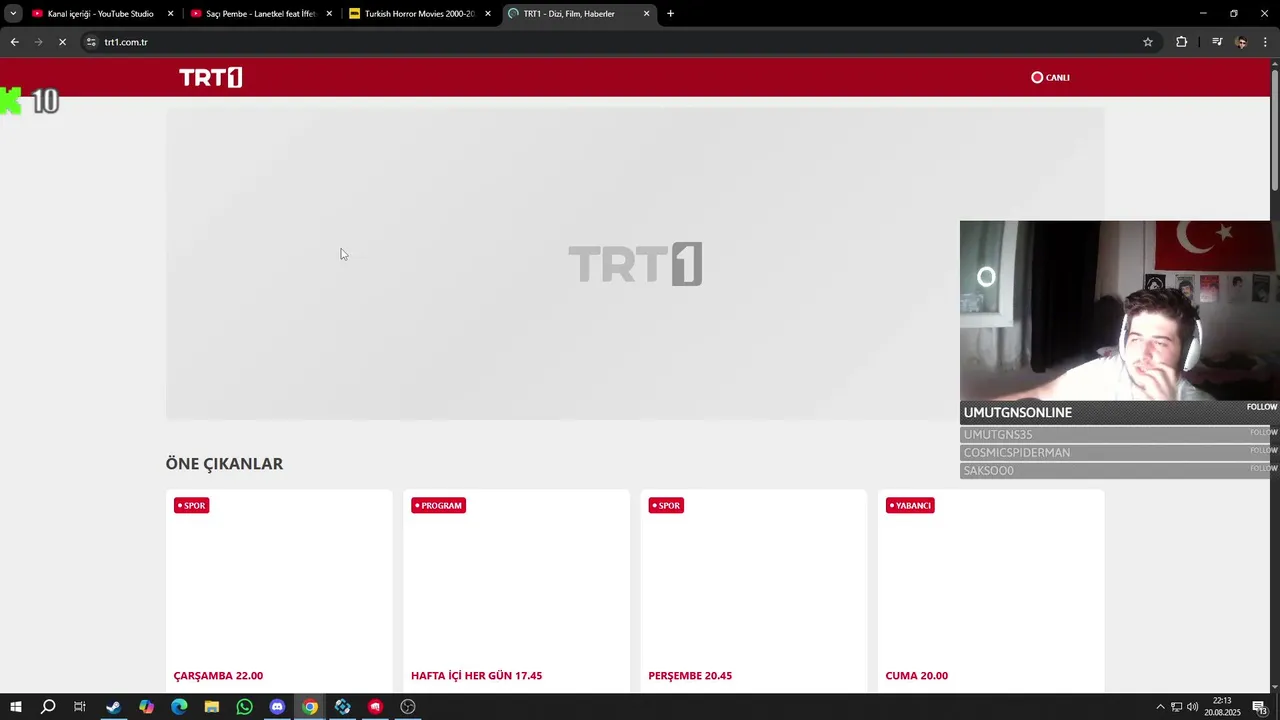Viewport: 1280px width, 720px height.
Task: Go back with the browser back arrow
Action: click(14, 42)
